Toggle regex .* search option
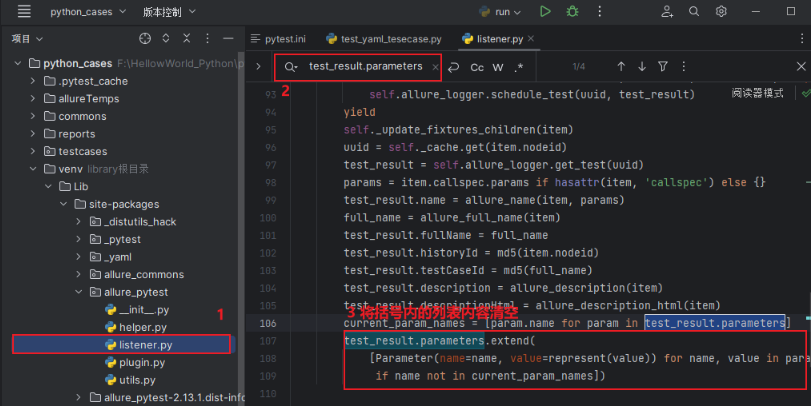Image resolution: width=811 pixels, height=406 pixels. [x=519, y=67]
